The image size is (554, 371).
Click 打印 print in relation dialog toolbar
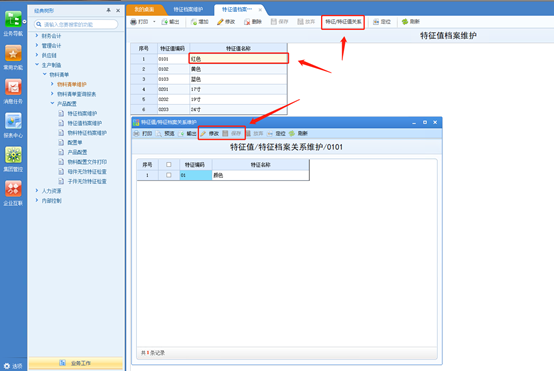143,134
